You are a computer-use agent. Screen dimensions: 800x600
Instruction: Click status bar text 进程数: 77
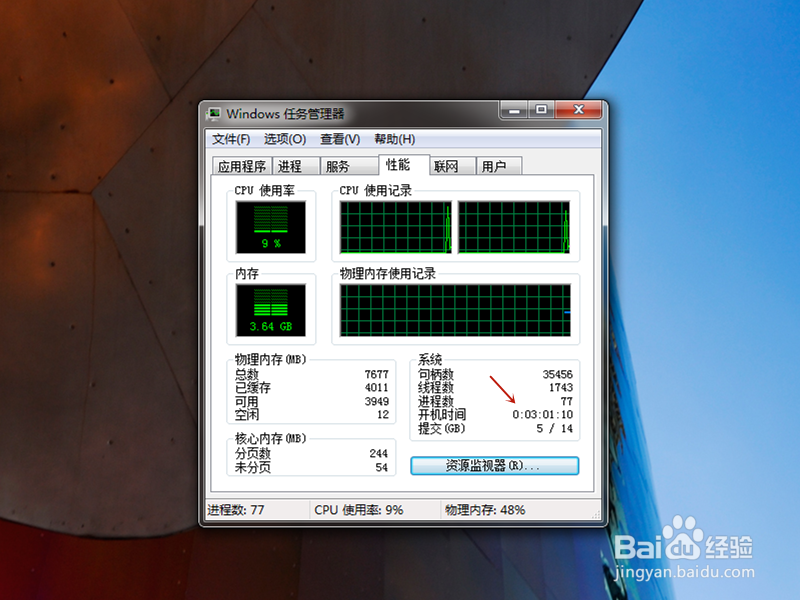coord(236,510)
